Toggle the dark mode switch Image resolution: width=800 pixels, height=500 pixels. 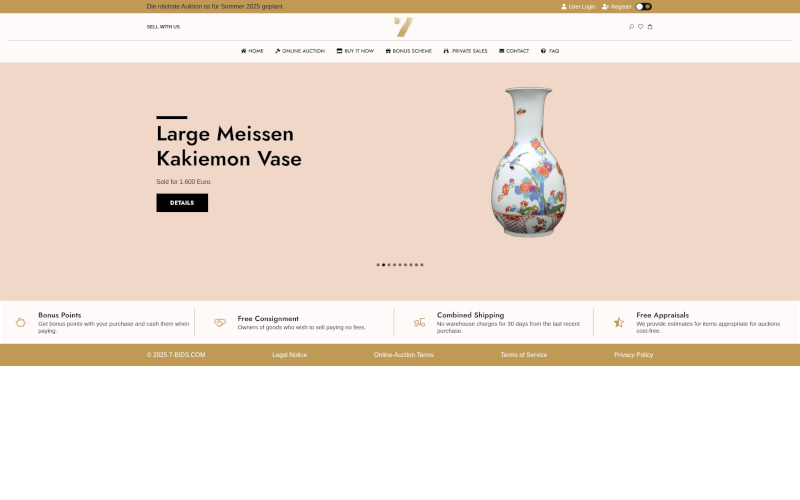pyautogui.click(x=643, y=7)
